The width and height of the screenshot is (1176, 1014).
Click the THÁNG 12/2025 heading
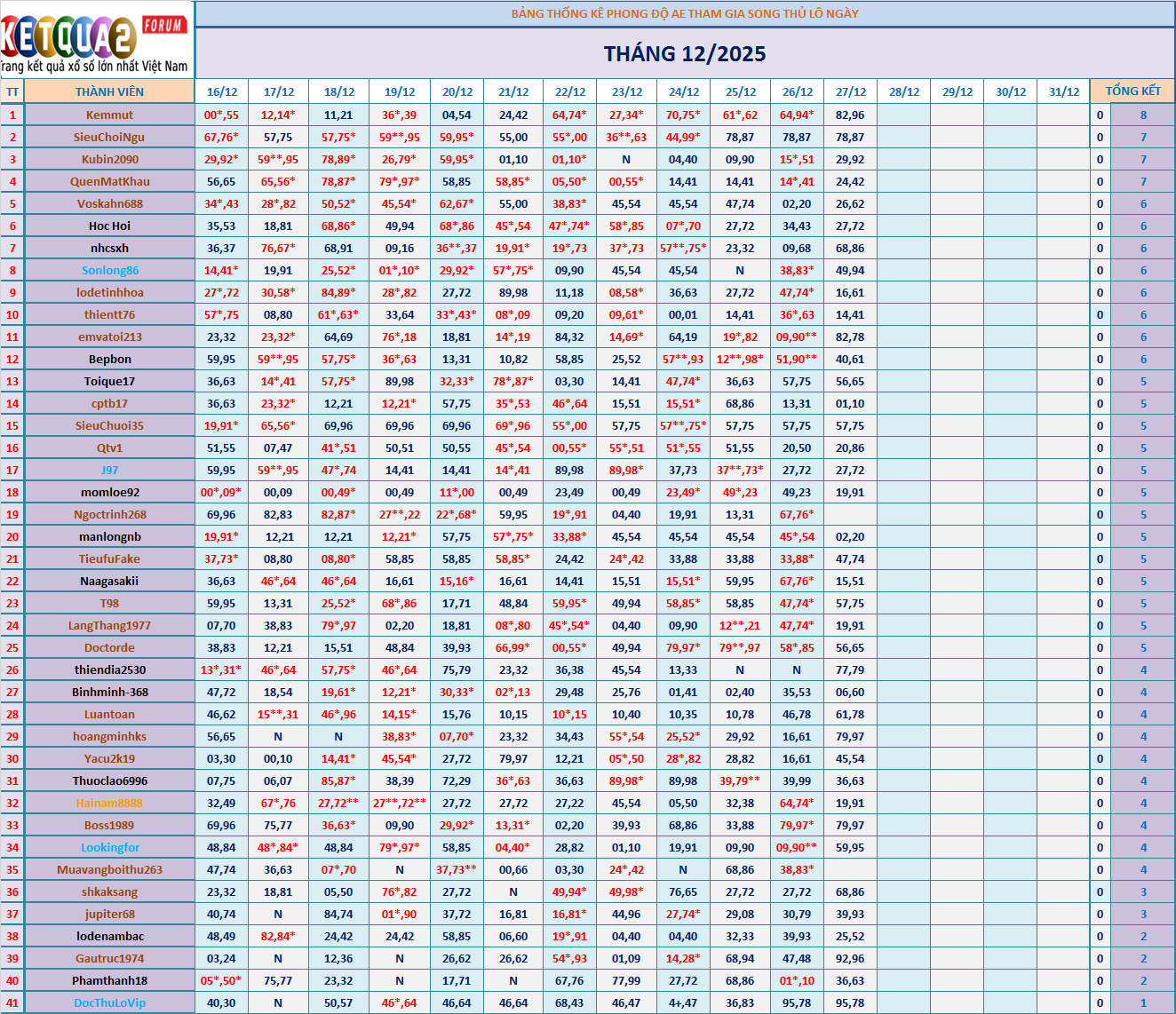click(685, 54)
